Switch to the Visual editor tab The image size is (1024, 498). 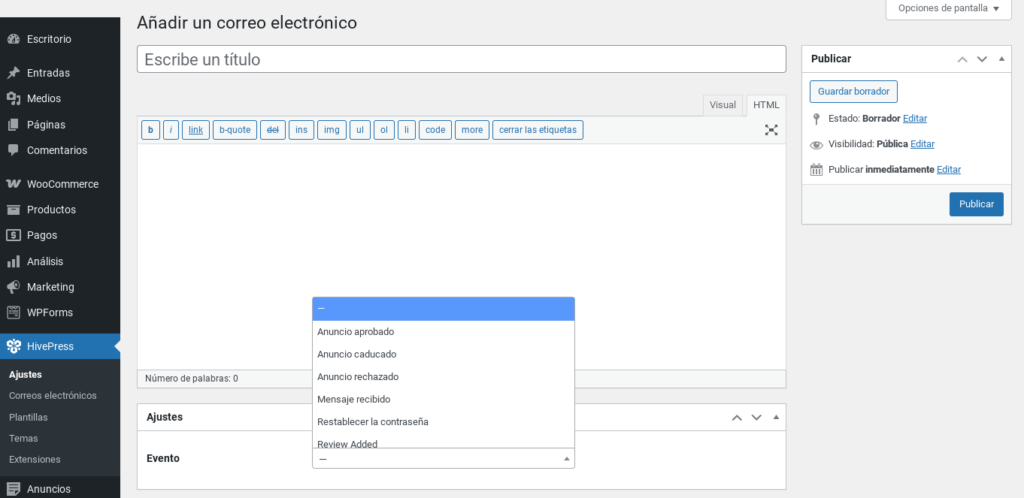pos(722,105)
